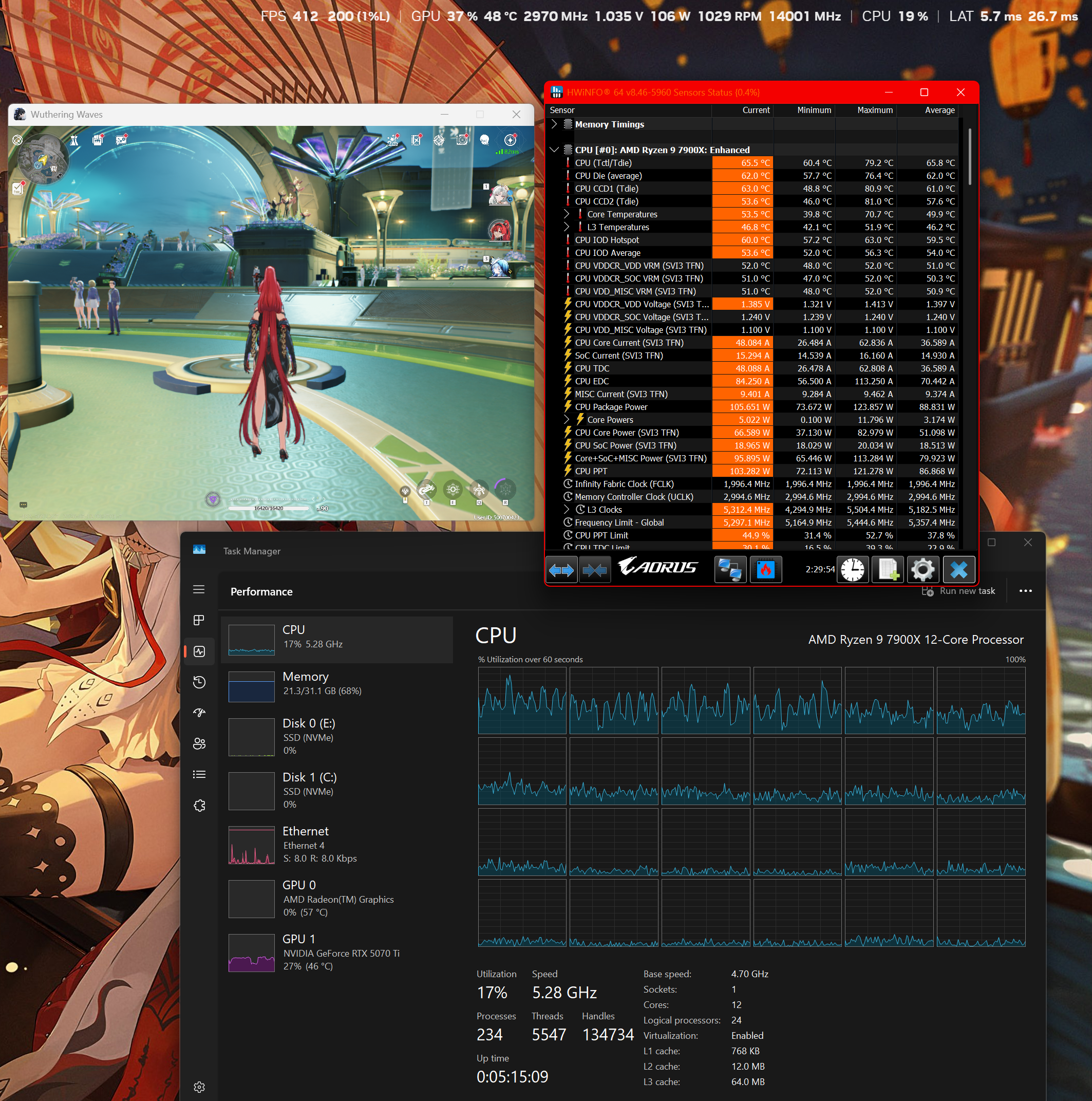Click the game's T key skill icon
The width and height of the screenshot is (1092, 1101).
pyautogui.click(x=427, y=490)
